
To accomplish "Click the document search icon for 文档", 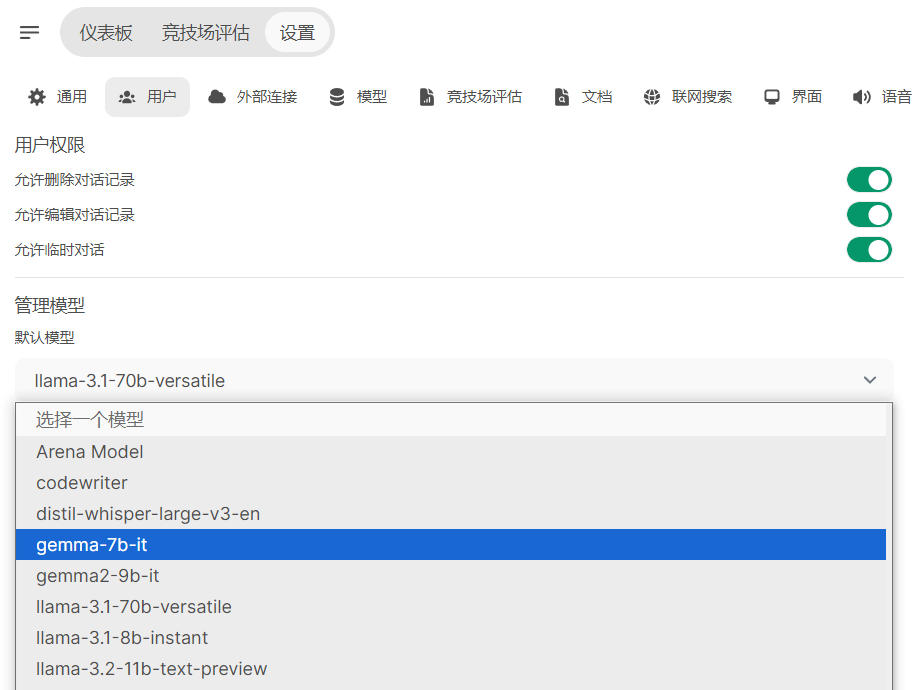I will tap(562, 97).
